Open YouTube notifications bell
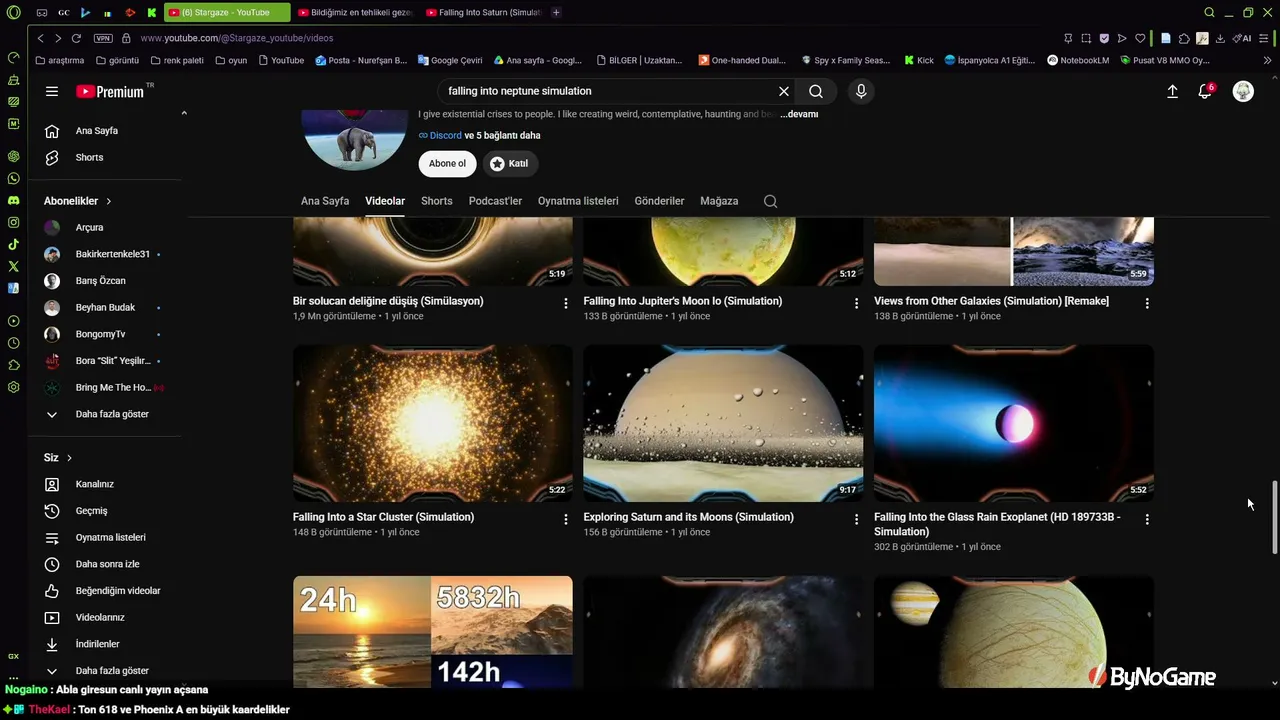This screenshot has height=720, width=1280. coord(1206,91)
